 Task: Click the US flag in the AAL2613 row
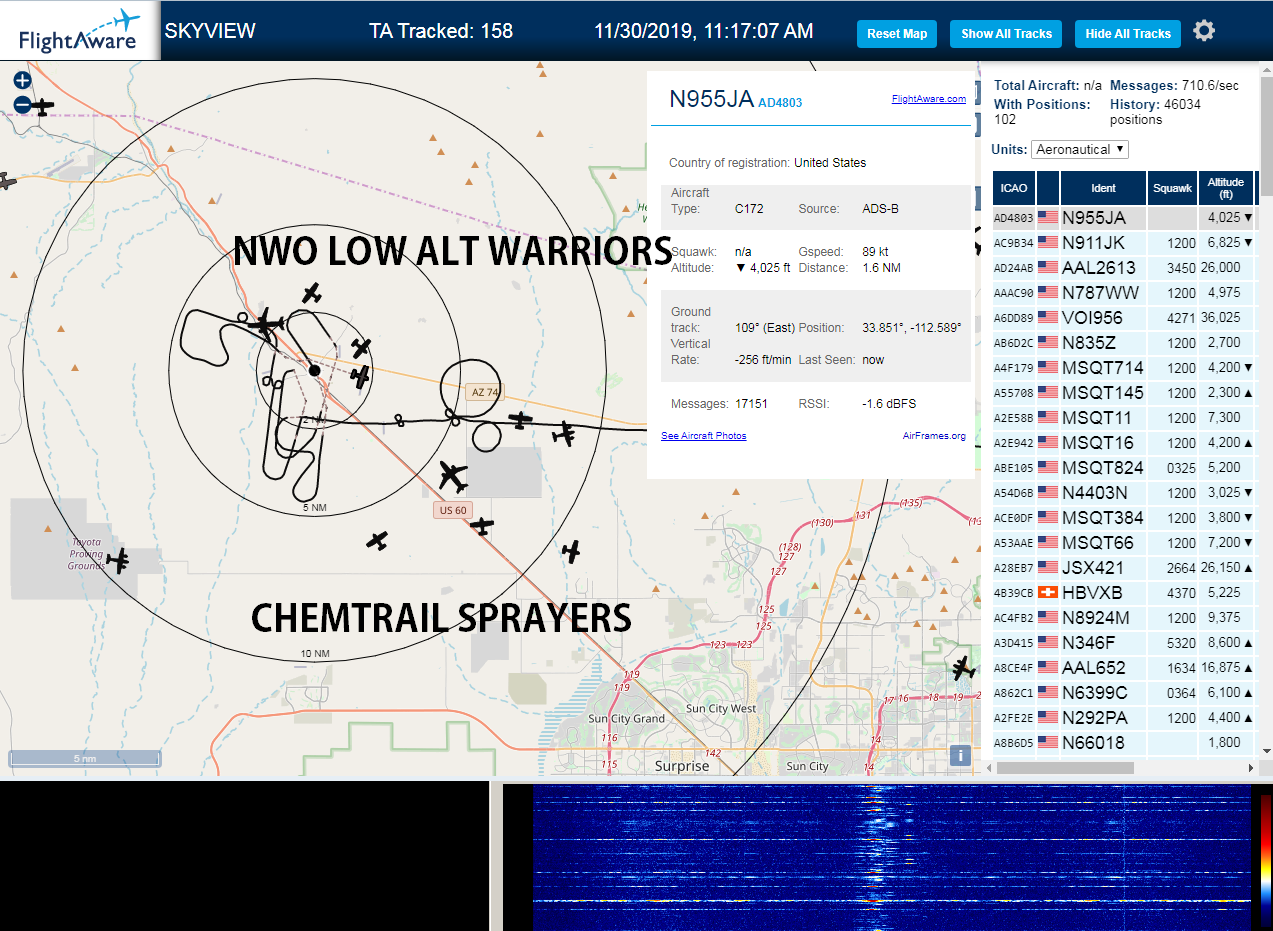click(1048, 268)
